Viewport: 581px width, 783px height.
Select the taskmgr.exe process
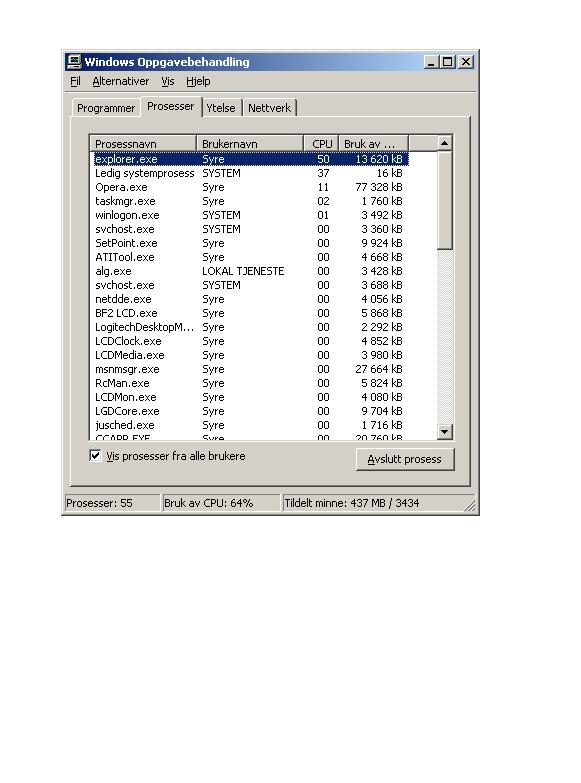251,201
